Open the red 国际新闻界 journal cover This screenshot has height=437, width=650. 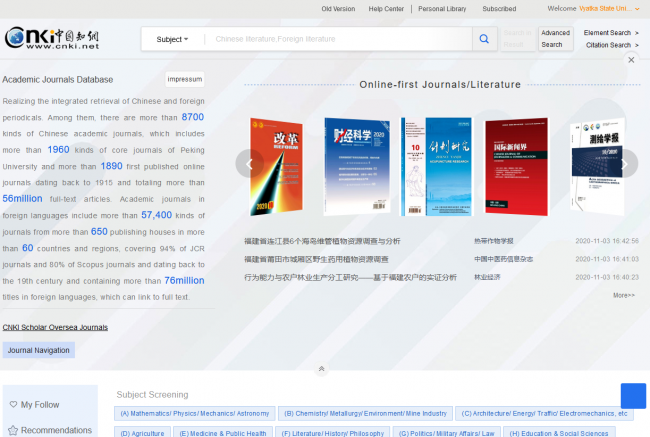(x=517, y=167)
